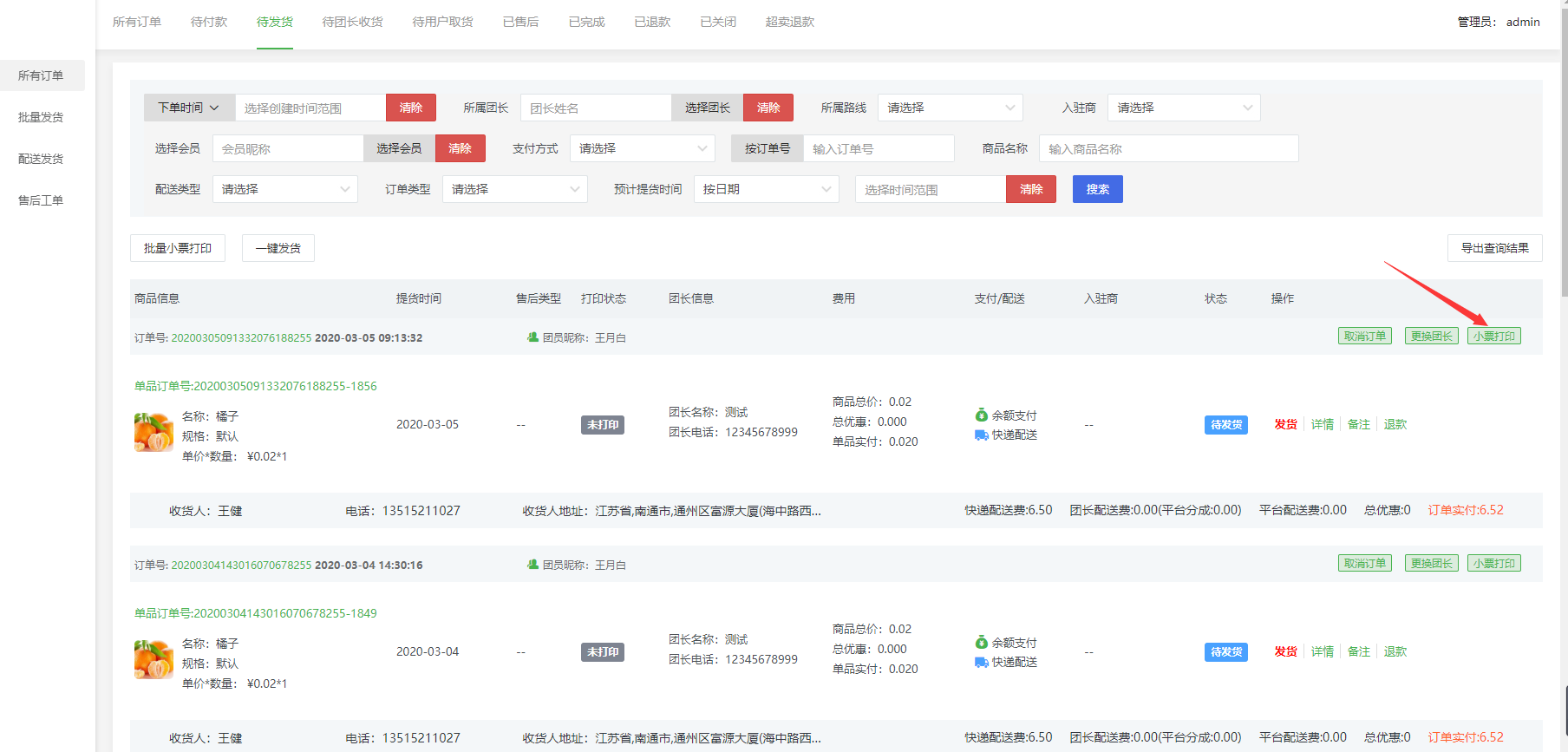The width and height of the screenshot is (1568, 752).
Task: Click the 余额支付 money bag icon in first order
Action: pos(981,415)
